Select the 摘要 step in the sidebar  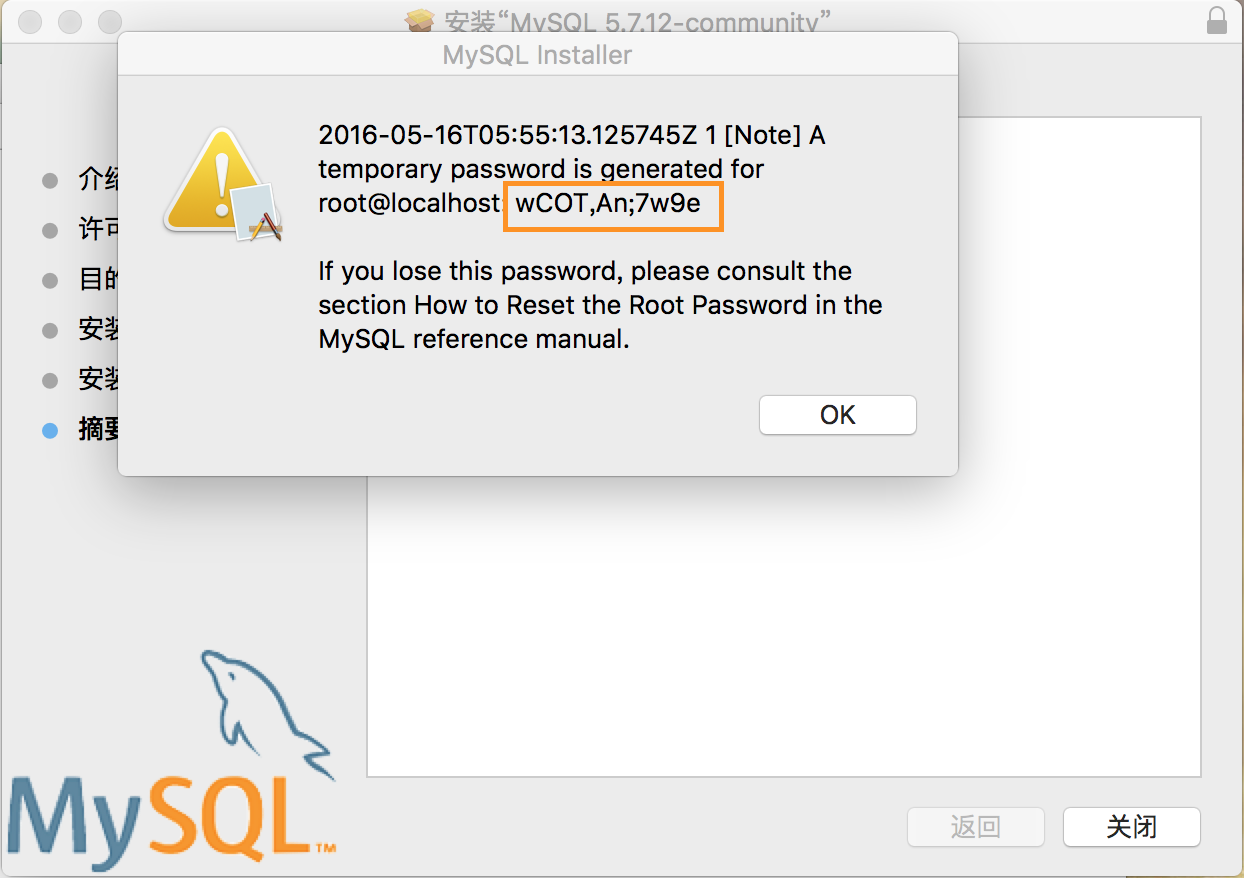click(x=99, y=430)
